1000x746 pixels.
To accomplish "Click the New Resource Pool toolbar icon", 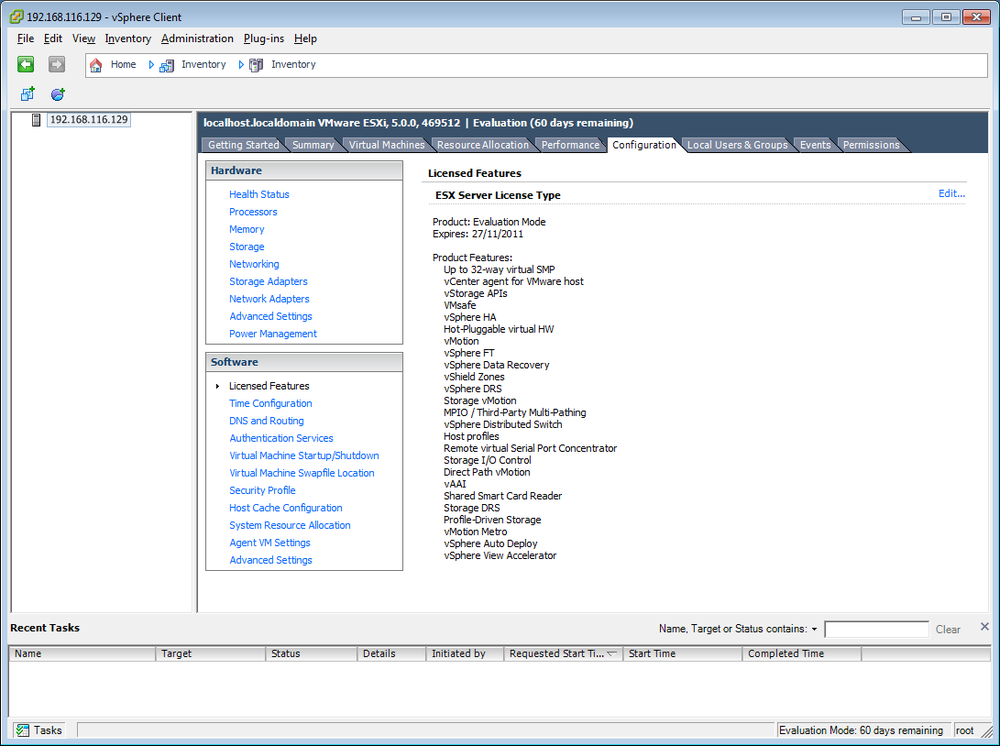I will click(58, 94).
